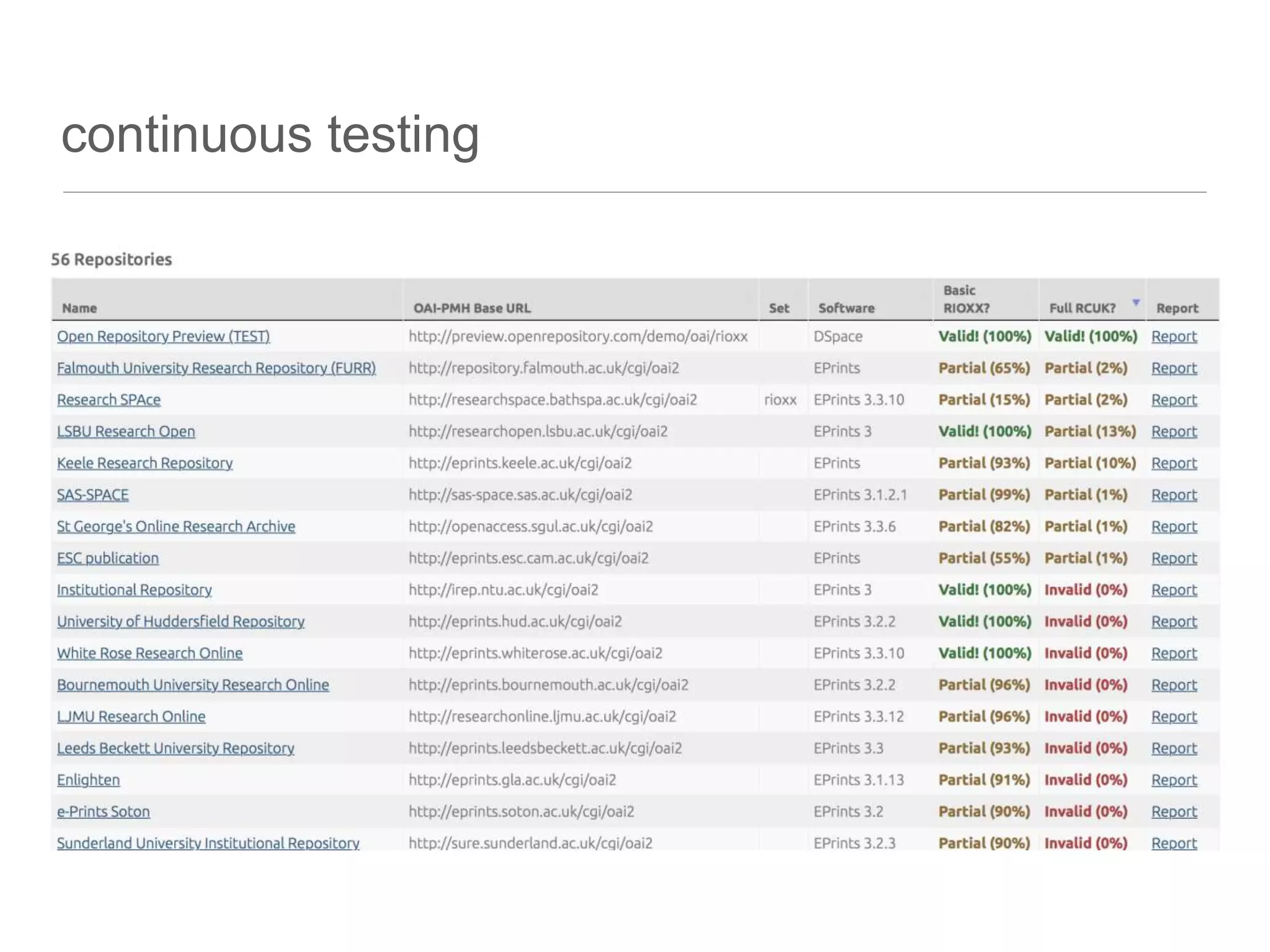
Task: View Report for University of Huddersfield row
Action: tap(1174, 621)
